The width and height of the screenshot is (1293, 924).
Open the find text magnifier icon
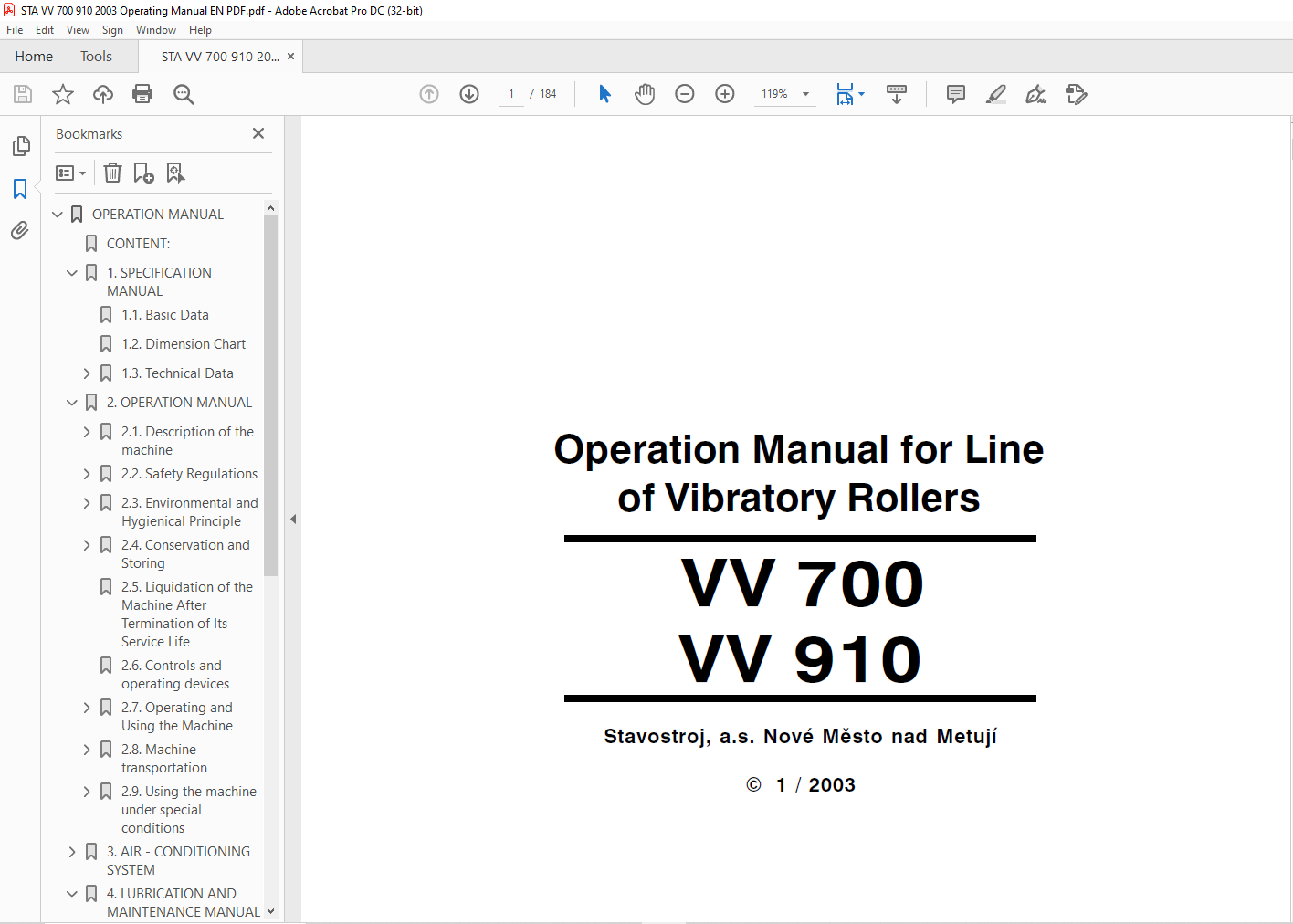[x=184, y=94]
